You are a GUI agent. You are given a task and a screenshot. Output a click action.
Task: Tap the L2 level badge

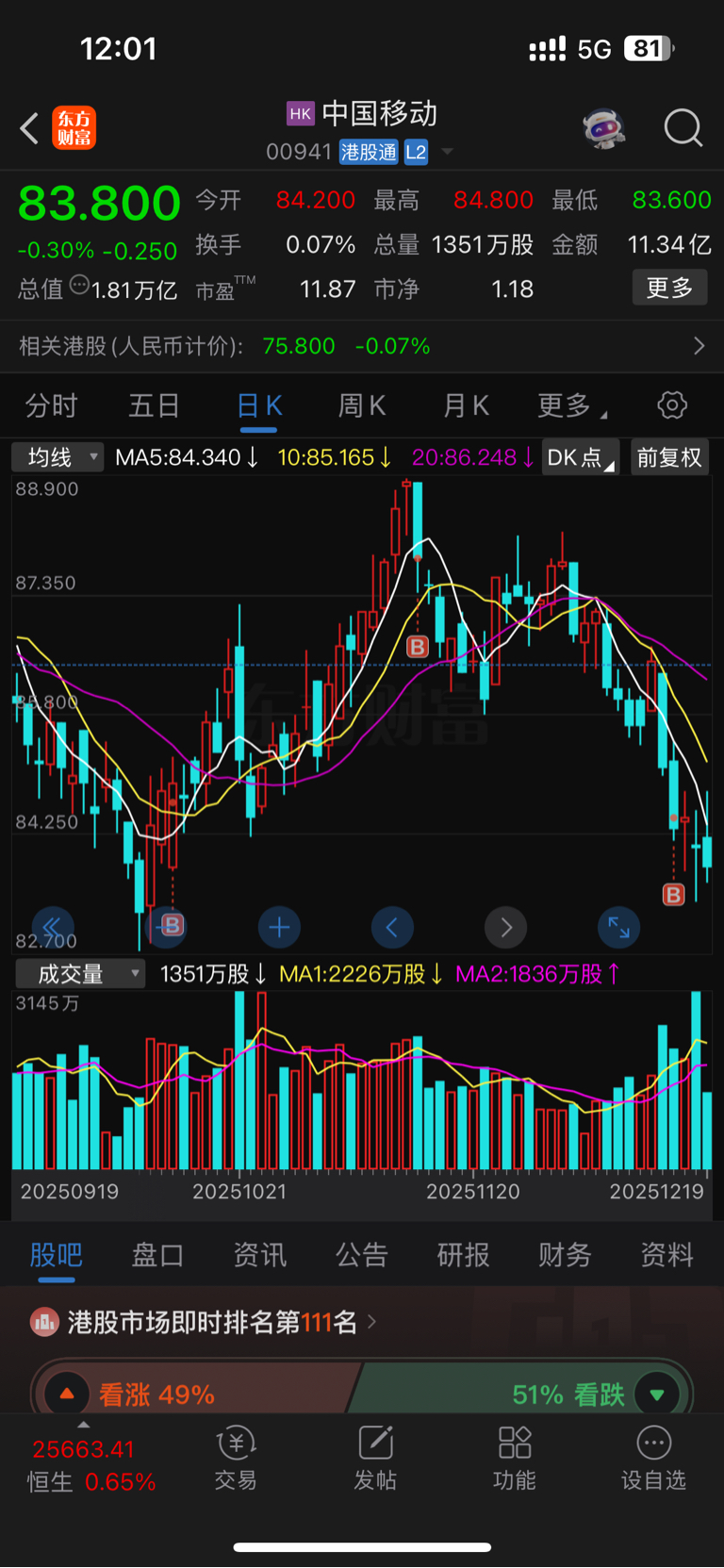(x=416, y=152)
